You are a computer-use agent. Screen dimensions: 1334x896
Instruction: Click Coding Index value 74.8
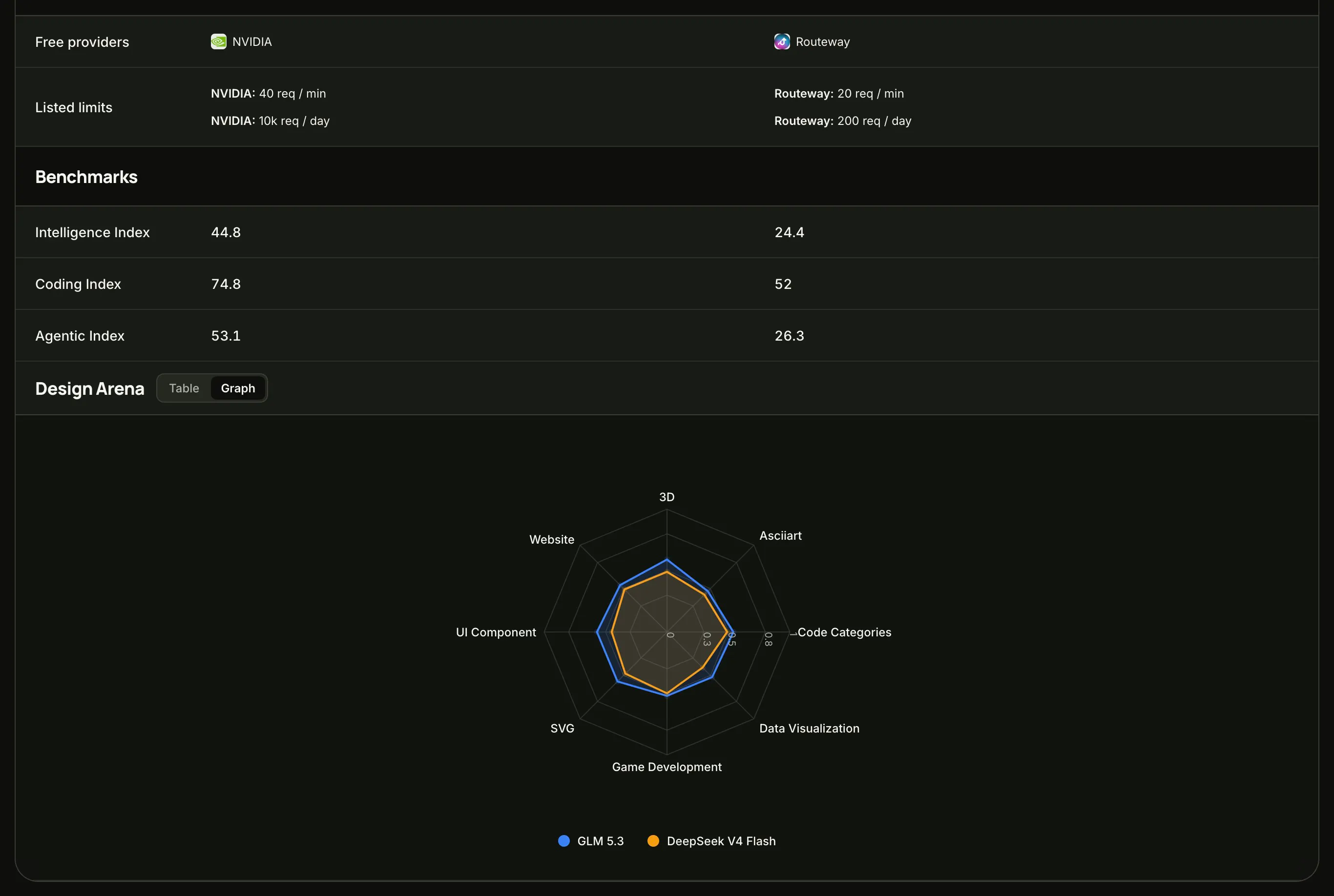pyautogui.click(x=226, y=284)
